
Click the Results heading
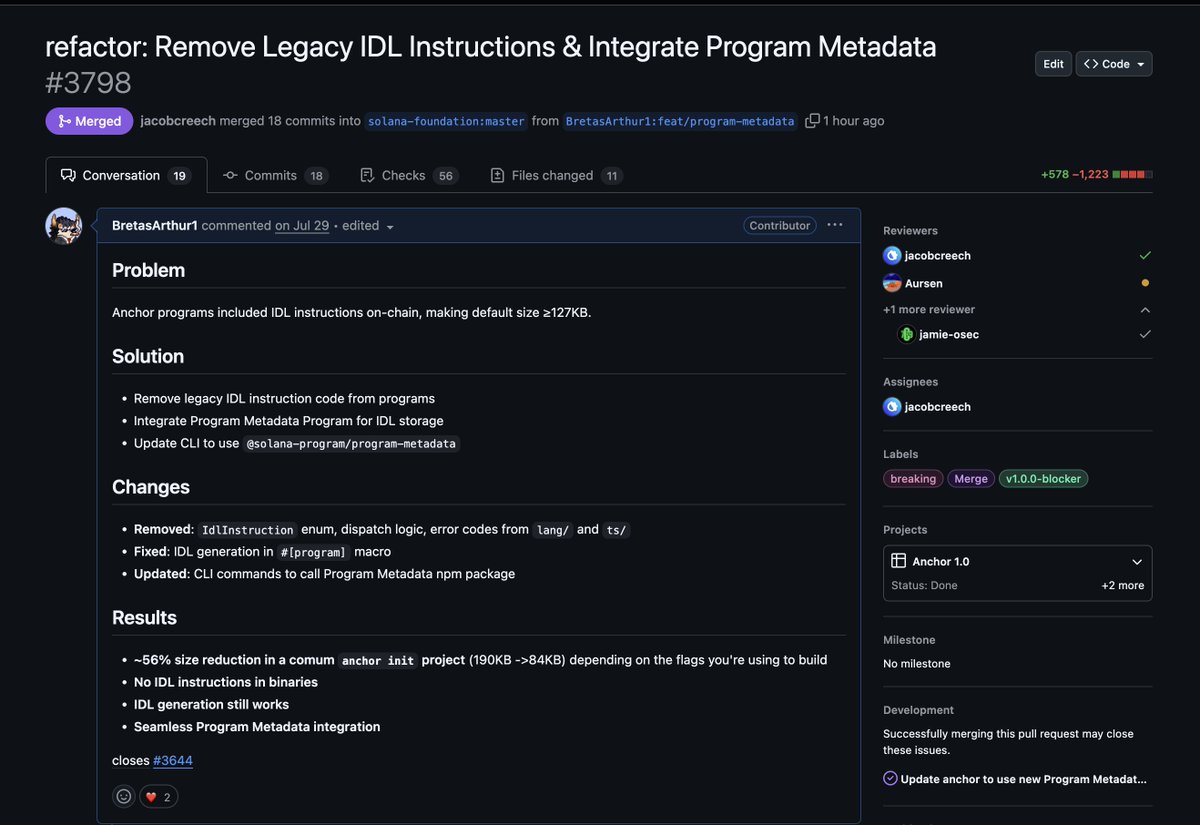coord(144,618)
